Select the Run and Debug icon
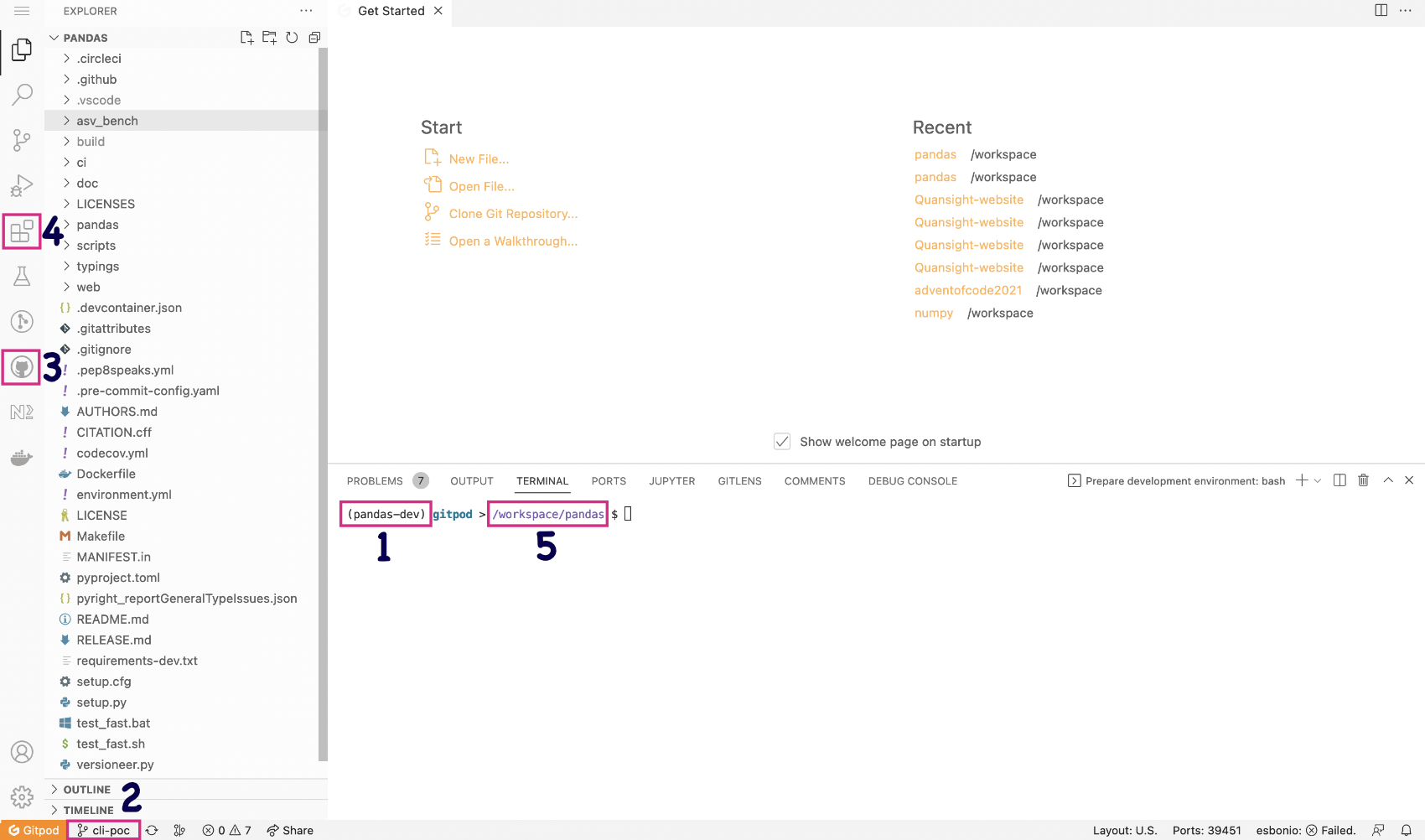 click(x=22, y=185)
